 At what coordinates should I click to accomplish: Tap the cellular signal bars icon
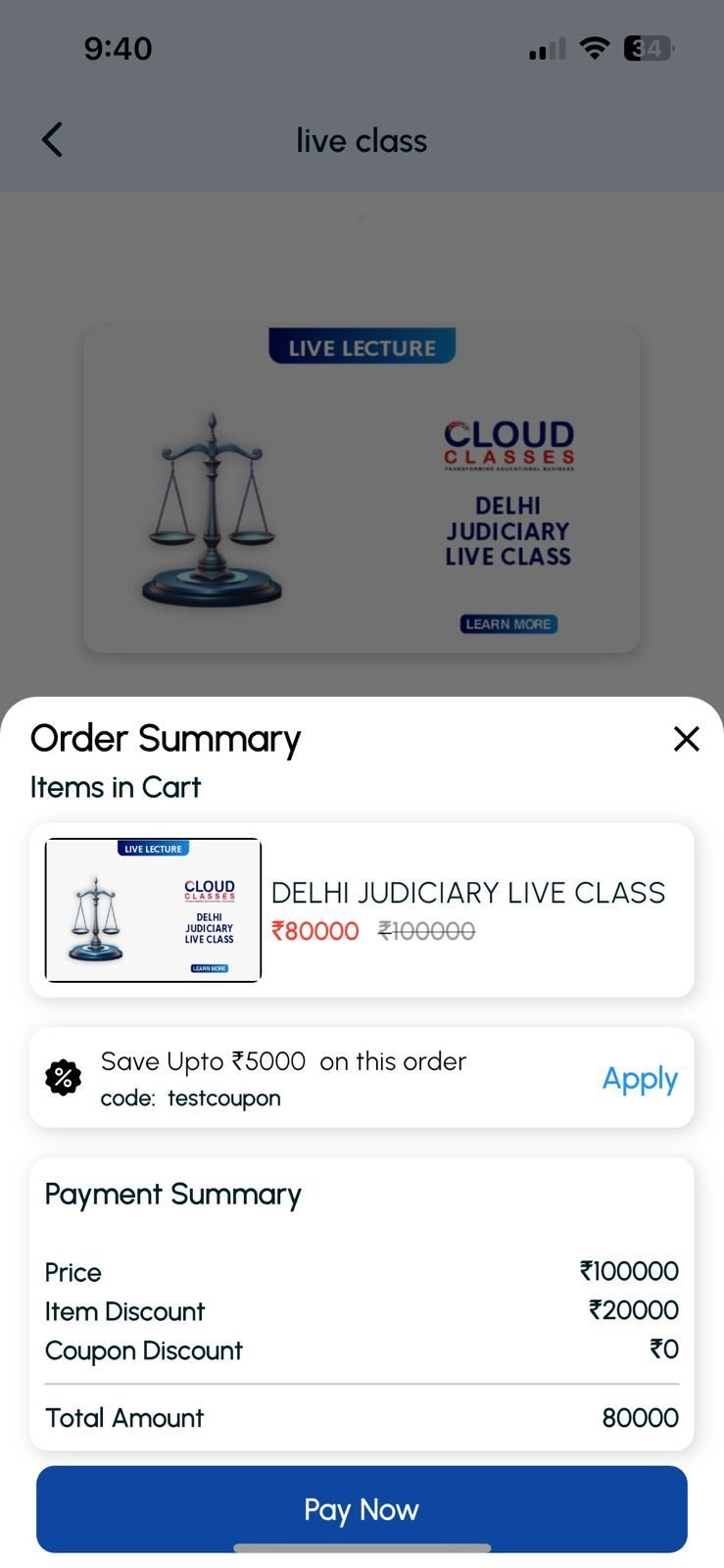pyautogui.click(x=547, y=49)
